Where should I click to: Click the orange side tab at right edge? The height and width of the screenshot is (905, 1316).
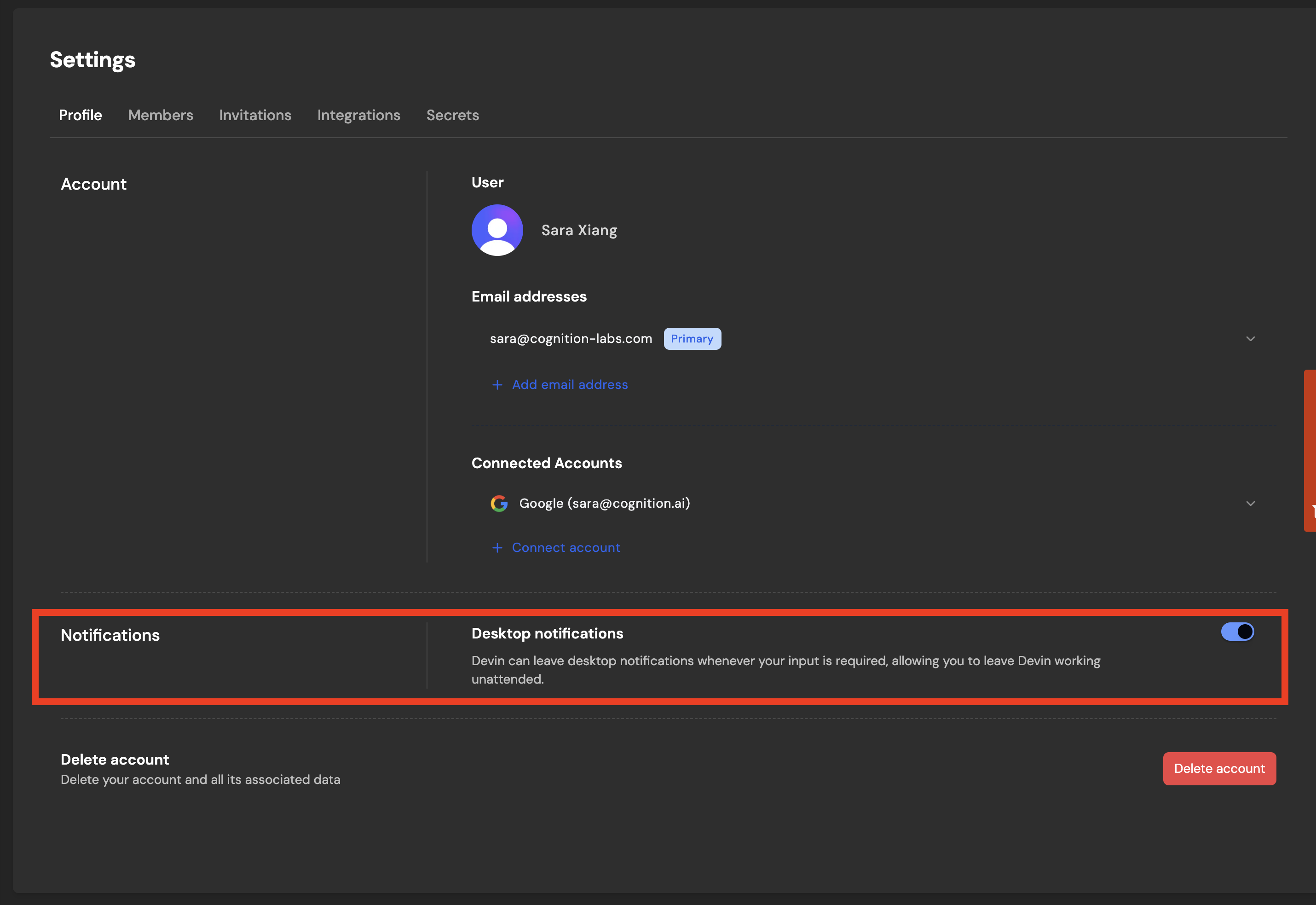[1310, 450]
